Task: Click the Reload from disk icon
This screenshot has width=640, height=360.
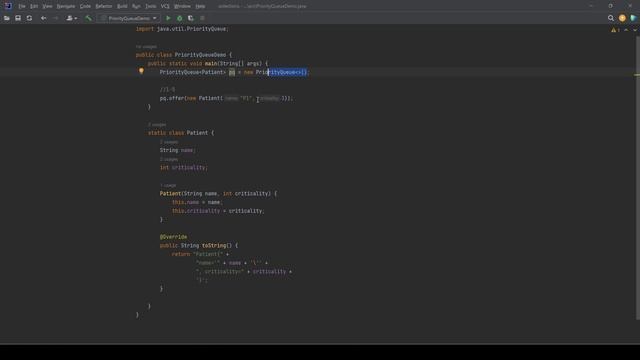Action: (29, 18)
